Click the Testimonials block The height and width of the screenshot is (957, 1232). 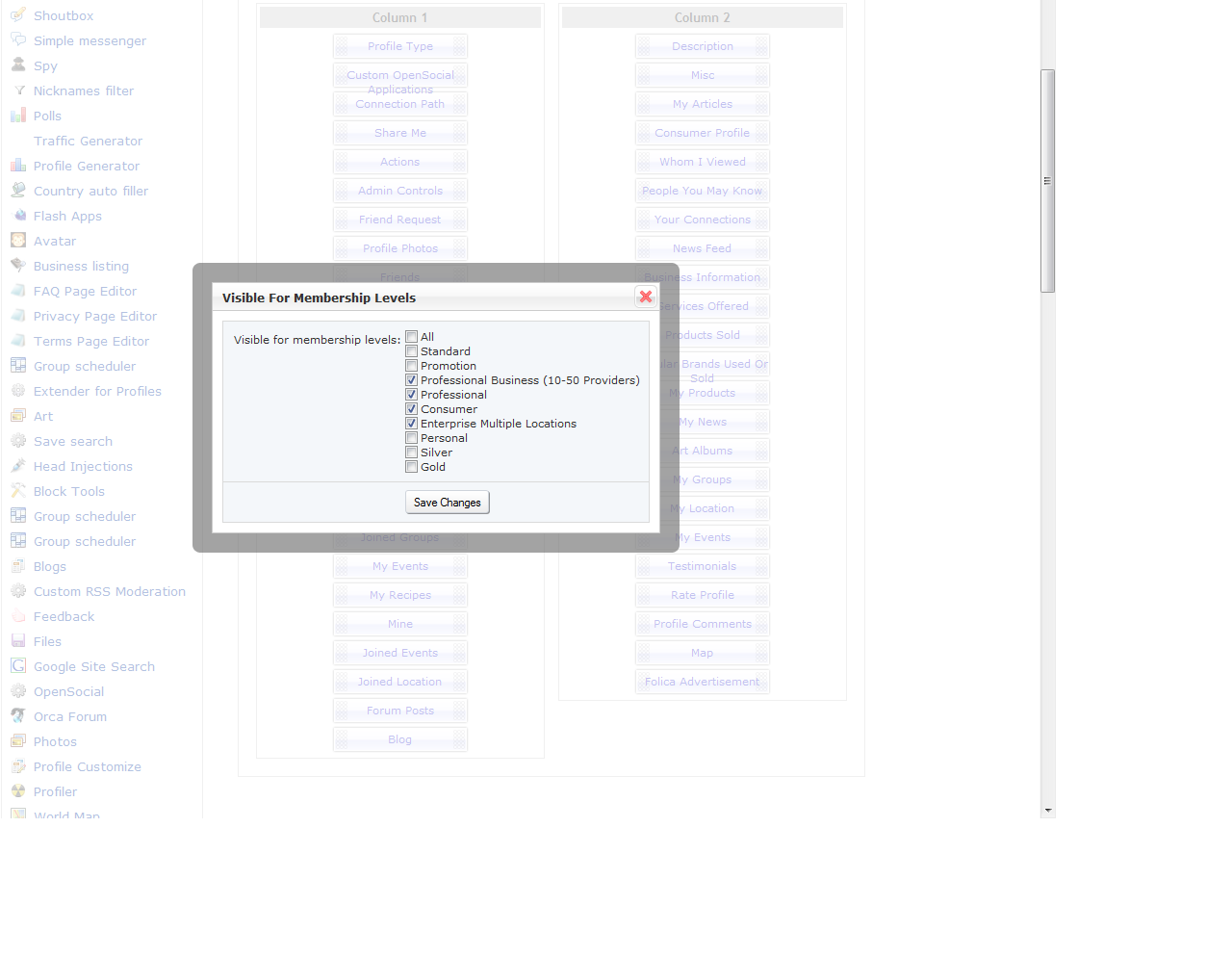pyautogui.click(x=703, y=566)
